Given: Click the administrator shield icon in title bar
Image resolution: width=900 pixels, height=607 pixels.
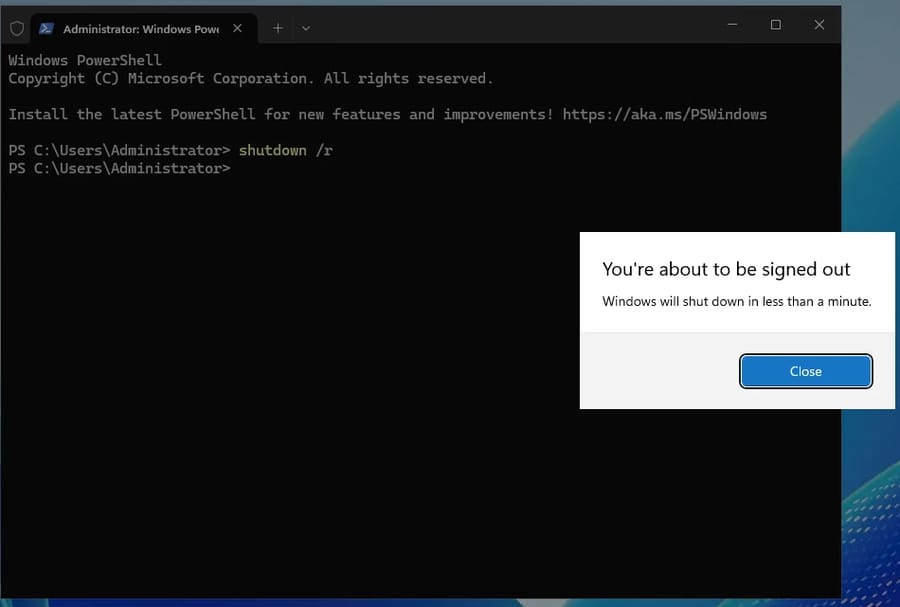Looking at the screenshot, I should [17, 28].
